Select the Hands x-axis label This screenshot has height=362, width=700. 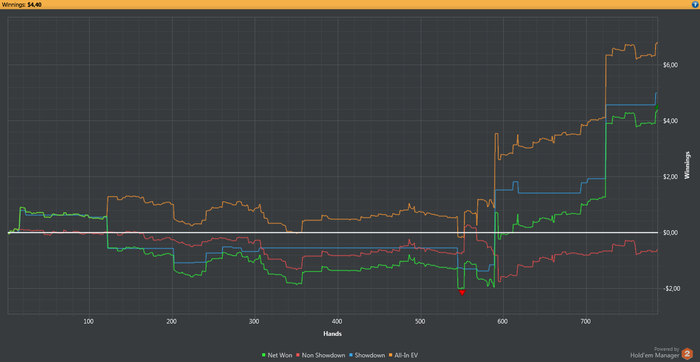pos(332,333)
